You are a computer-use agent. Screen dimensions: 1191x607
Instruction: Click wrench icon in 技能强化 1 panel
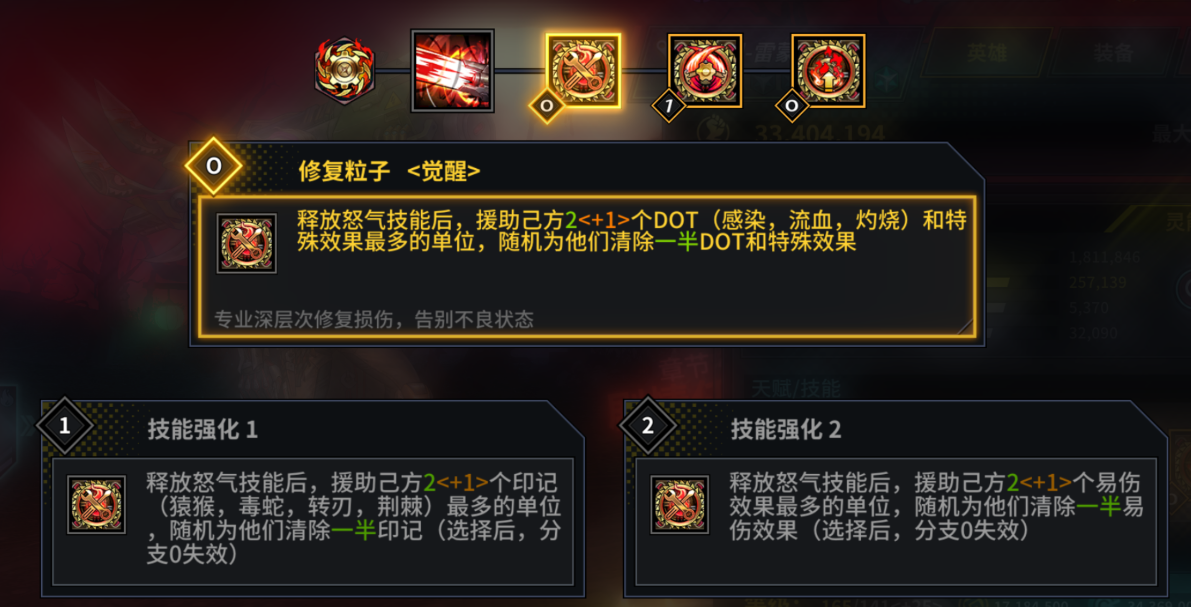tap(96, 504)
